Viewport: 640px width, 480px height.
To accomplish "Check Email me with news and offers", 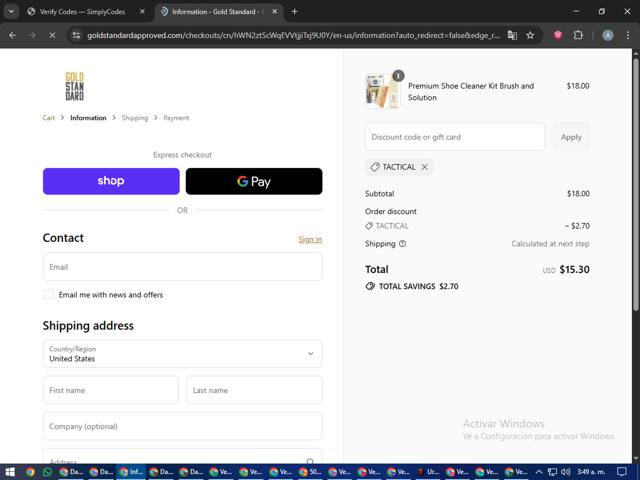I will pos(48,294).
